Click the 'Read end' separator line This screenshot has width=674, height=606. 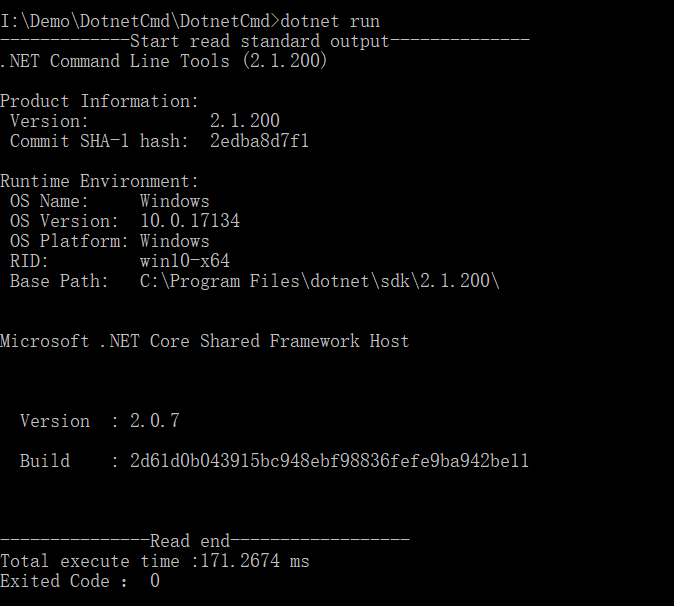point(205,541)
